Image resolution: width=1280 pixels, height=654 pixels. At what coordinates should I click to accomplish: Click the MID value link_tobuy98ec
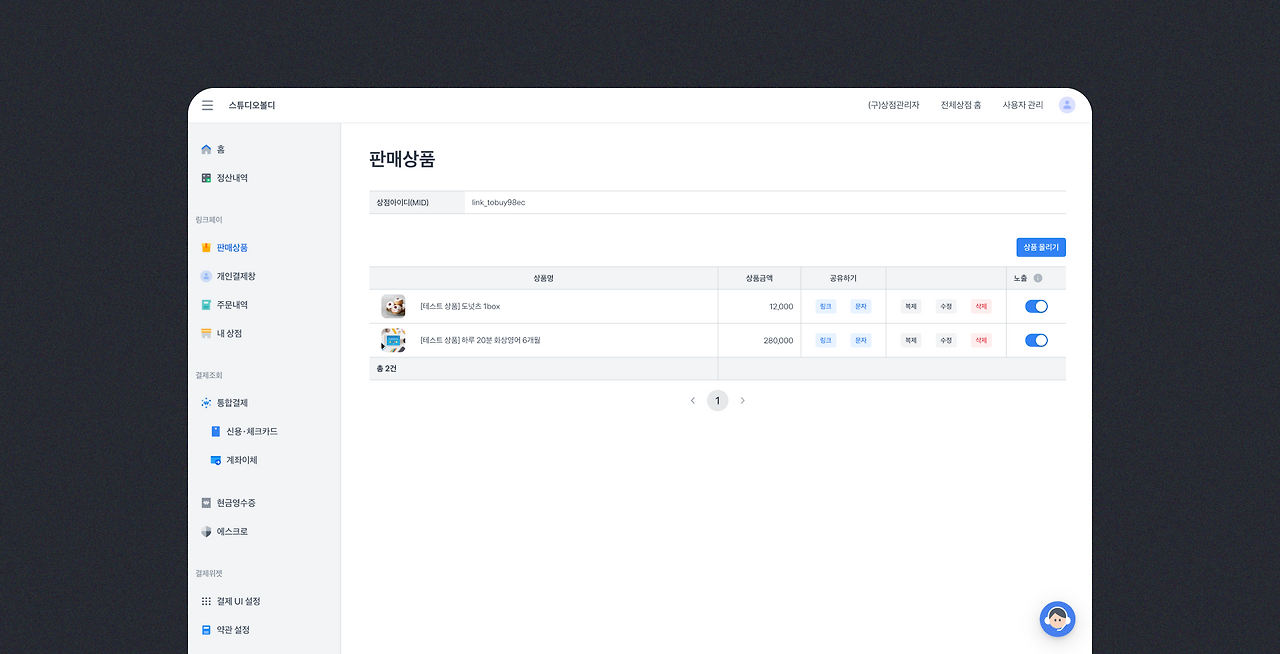498,203
